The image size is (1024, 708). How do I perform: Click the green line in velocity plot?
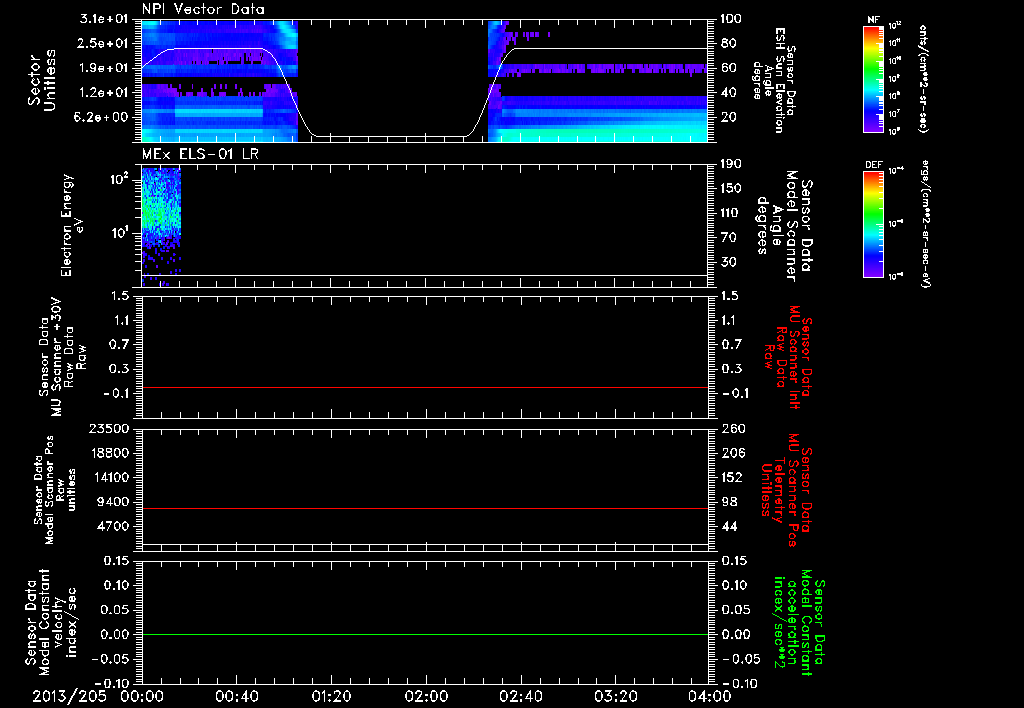[425, 634]
